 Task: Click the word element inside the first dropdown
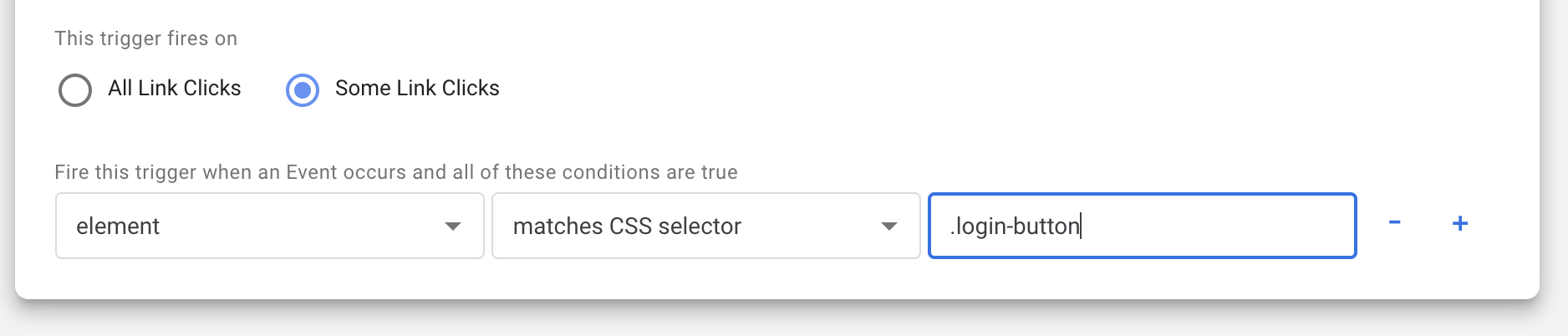(x=118, y=227)
